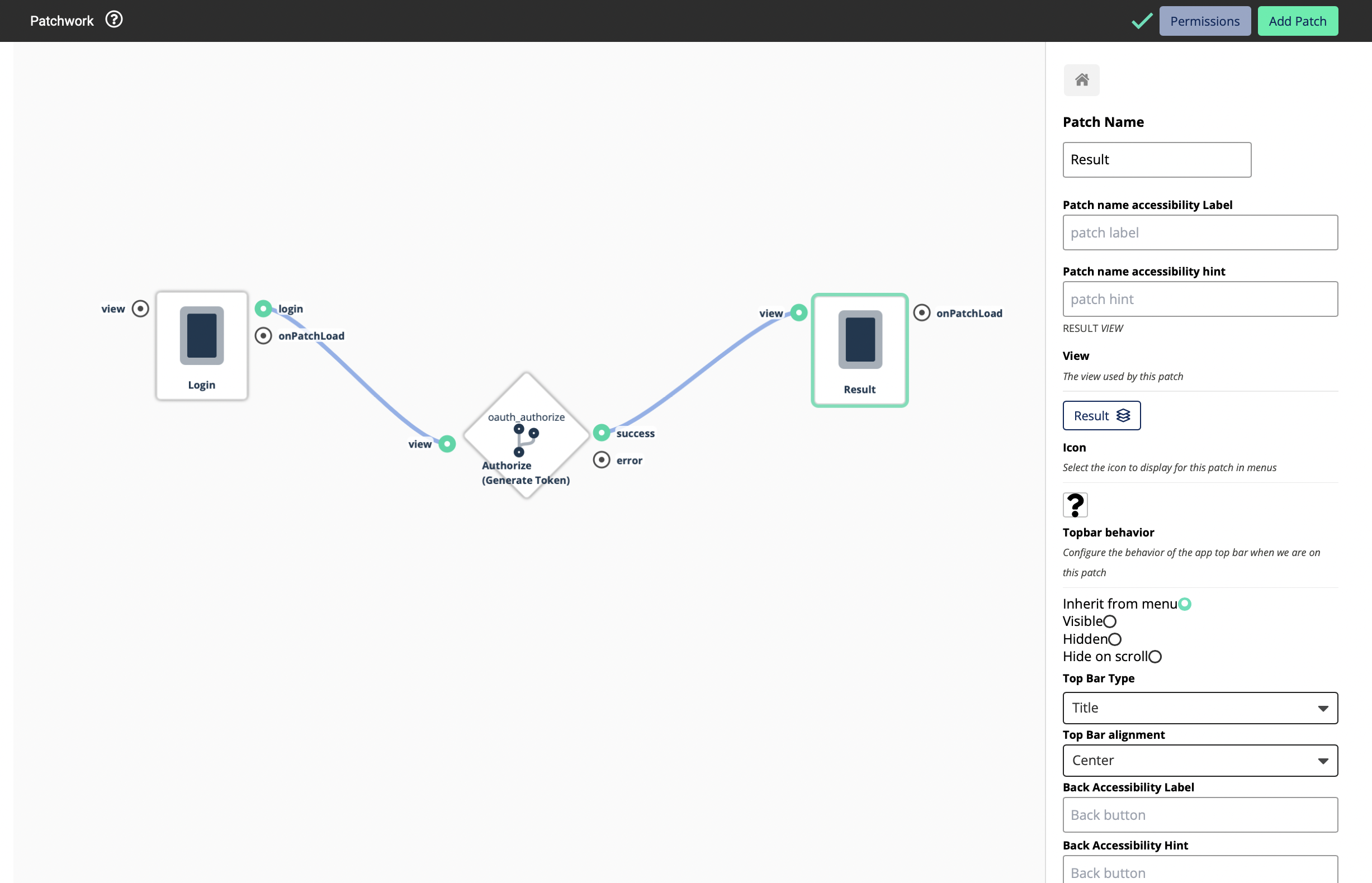Open the Patchwork menu item
The width and height of the screenshot is (1372, 883).
pyautogui.click(x=63, y=20)
